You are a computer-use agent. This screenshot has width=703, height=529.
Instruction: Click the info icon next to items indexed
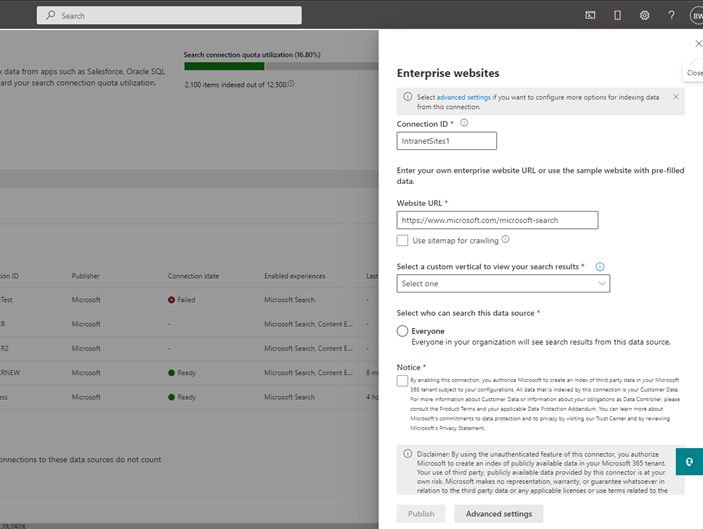point(291,84)
